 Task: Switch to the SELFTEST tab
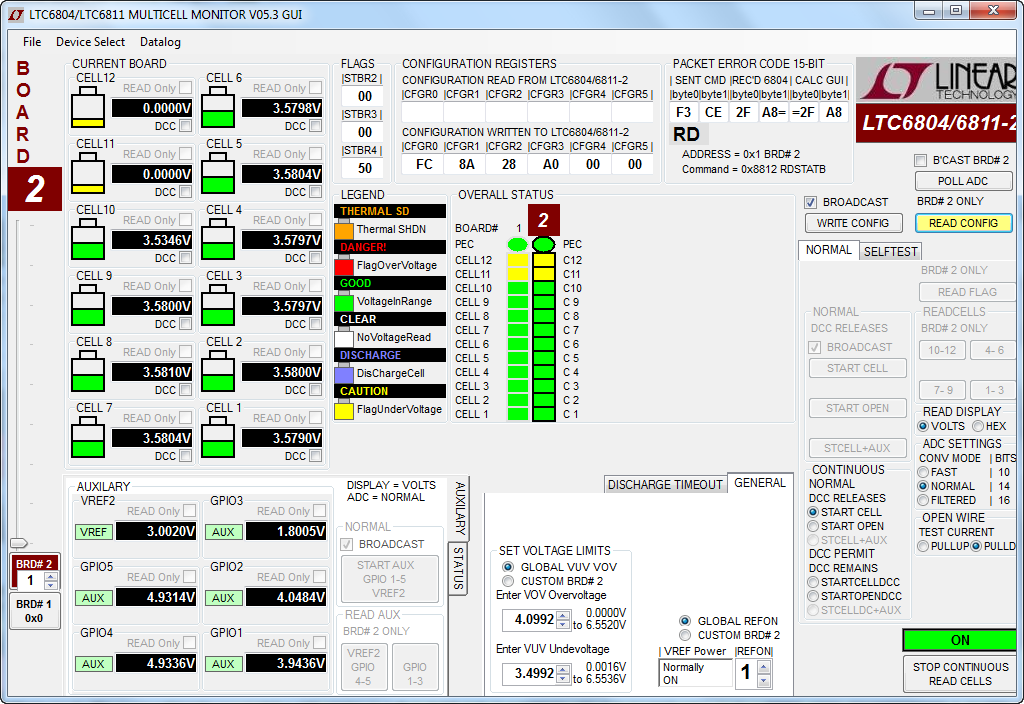890,251
